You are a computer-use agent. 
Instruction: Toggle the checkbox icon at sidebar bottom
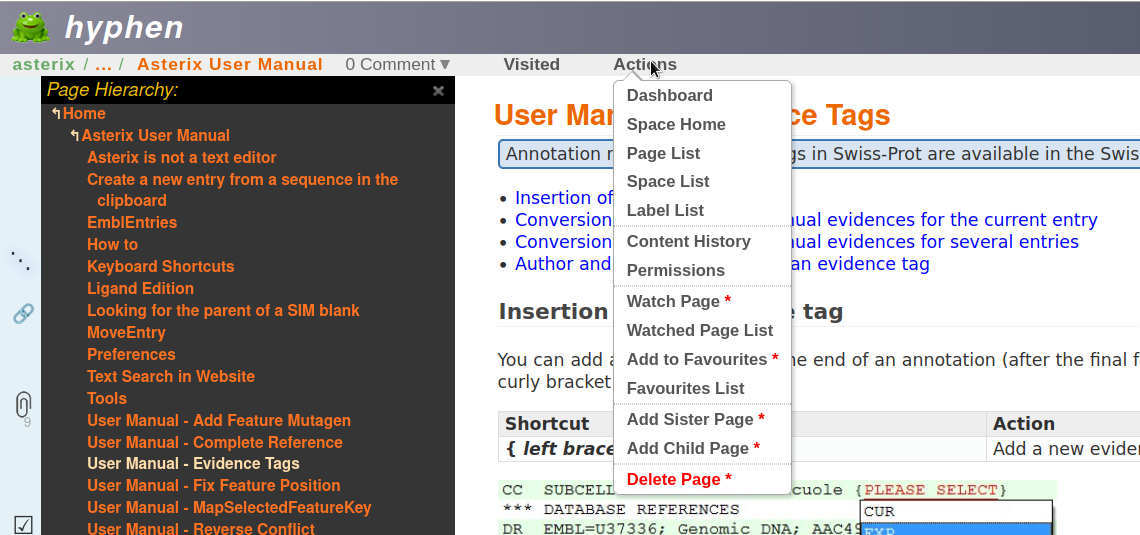pyautogui.click(x=23, y=523)
